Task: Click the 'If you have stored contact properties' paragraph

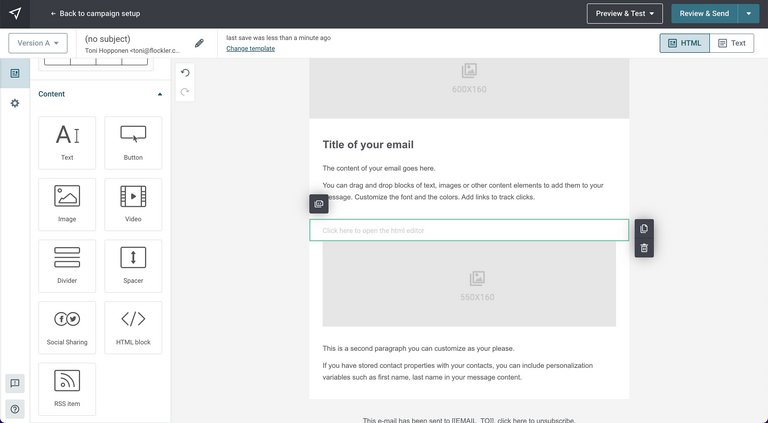Action: coord(457,372)
